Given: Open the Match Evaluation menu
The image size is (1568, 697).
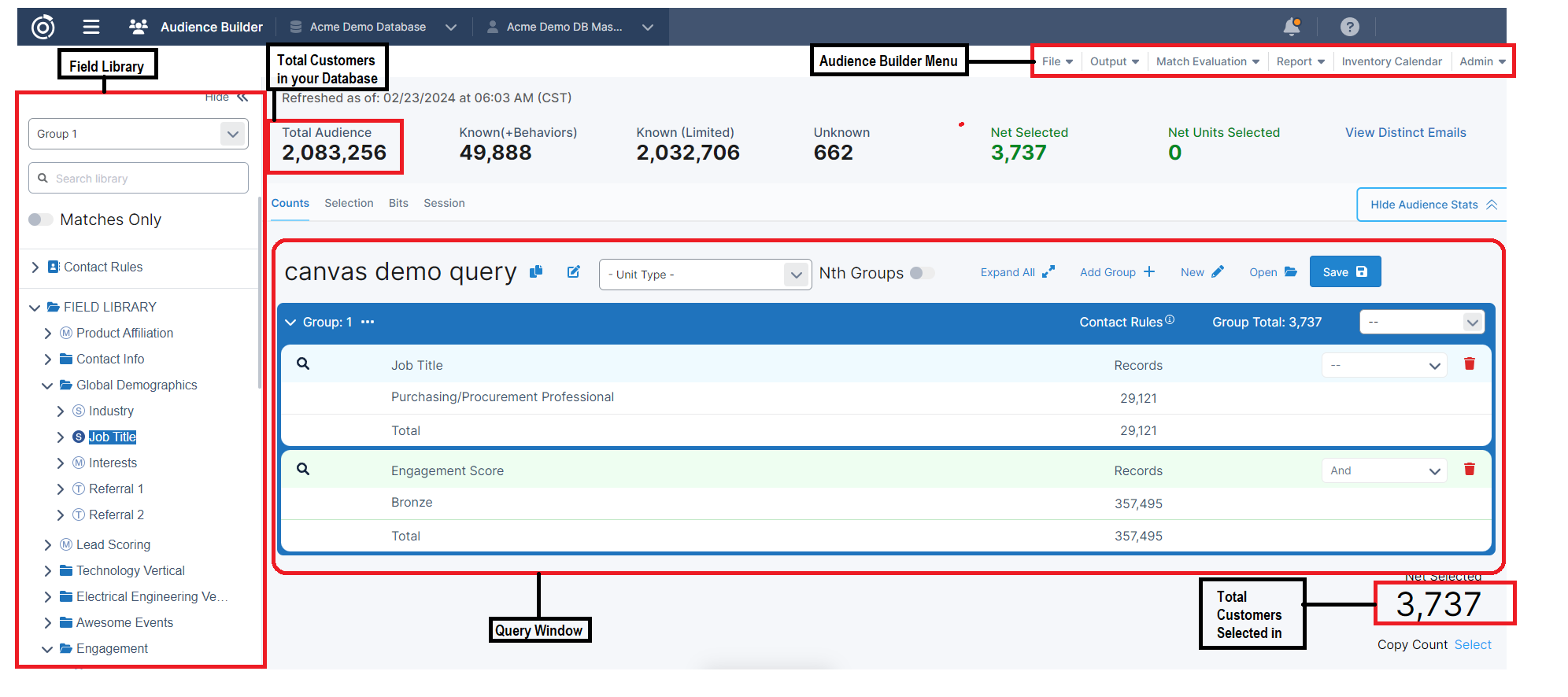Looking at the screenshot, I should pyautogui.click(x=1207, y=61).
